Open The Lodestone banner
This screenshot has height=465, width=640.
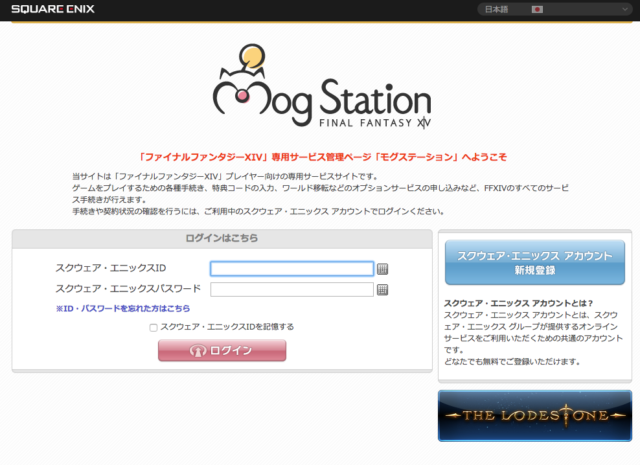534,415
